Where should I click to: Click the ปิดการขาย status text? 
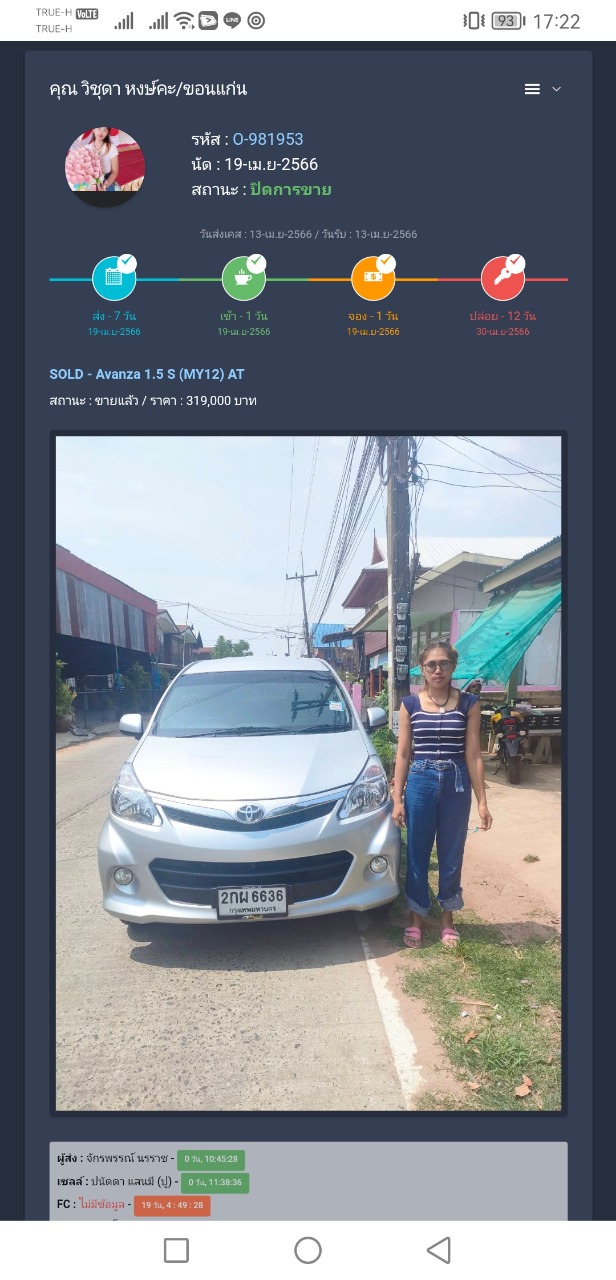pyautogui.click(x=291, y=190)
